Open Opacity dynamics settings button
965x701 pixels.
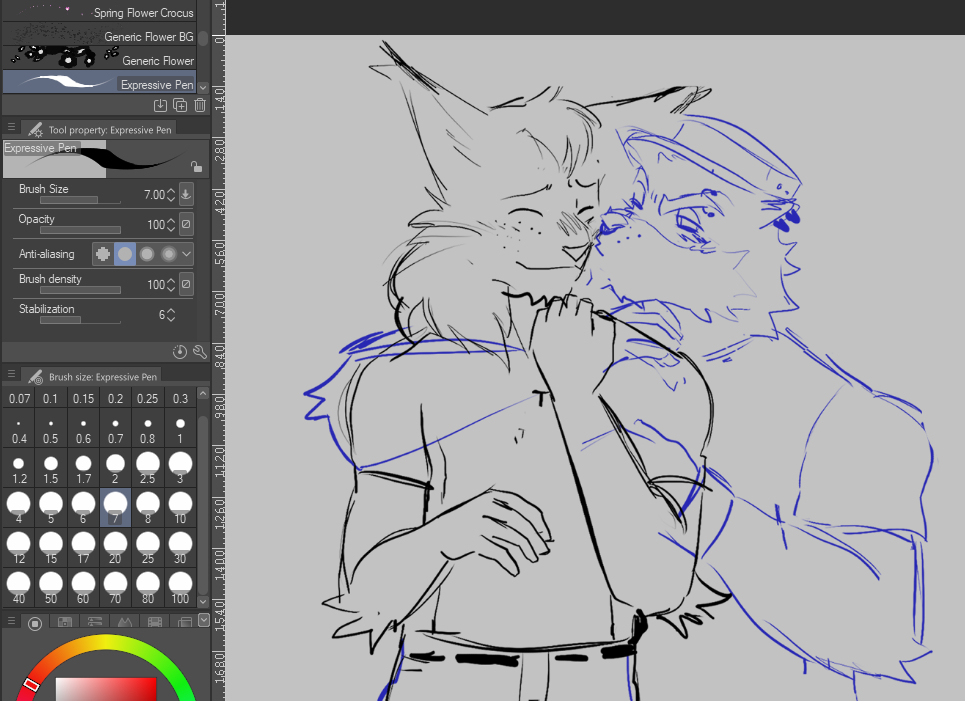pos(186,225)
